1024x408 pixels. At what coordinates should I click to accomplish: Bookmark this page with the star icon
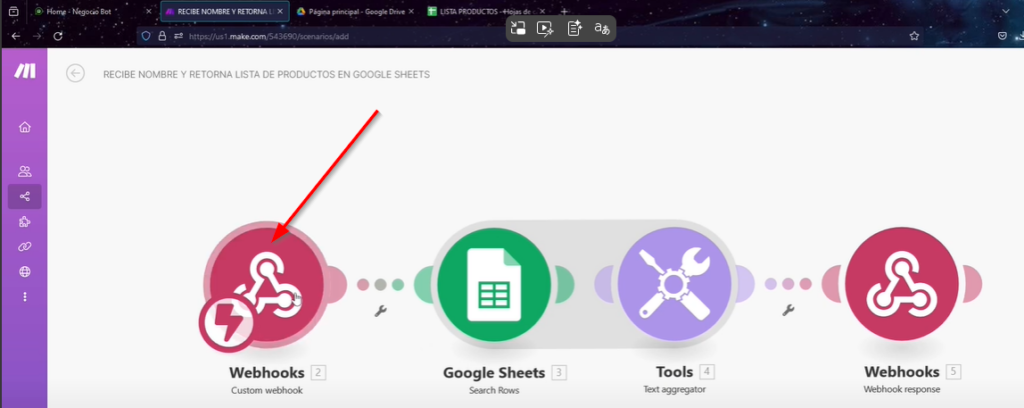(x=914, y=36)
